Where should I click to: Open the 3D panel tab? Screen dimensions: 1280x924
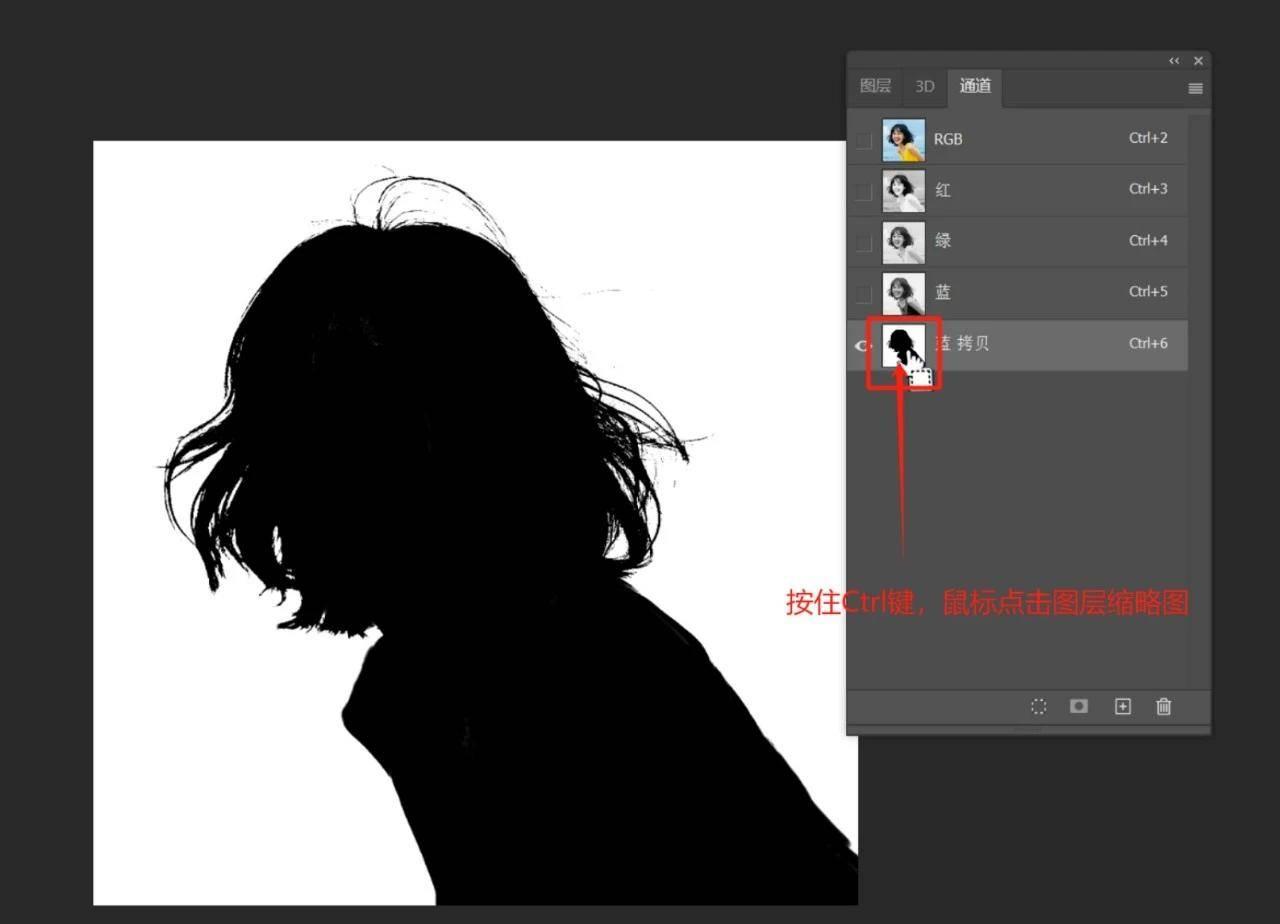[x=924, y=87]
